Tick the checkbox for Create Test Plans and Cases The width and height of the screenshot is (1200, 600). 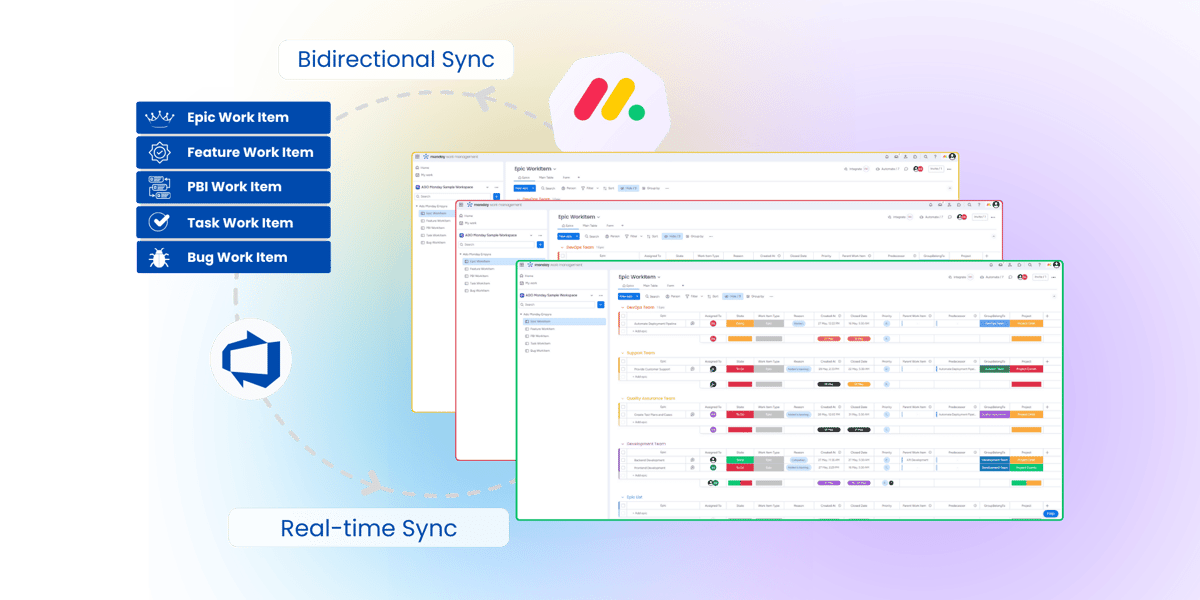[x=623, y=414]
